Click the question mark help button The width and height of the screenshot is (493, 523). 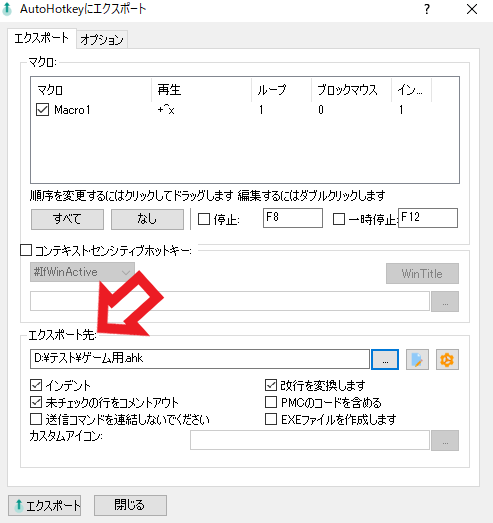(427, 9)
